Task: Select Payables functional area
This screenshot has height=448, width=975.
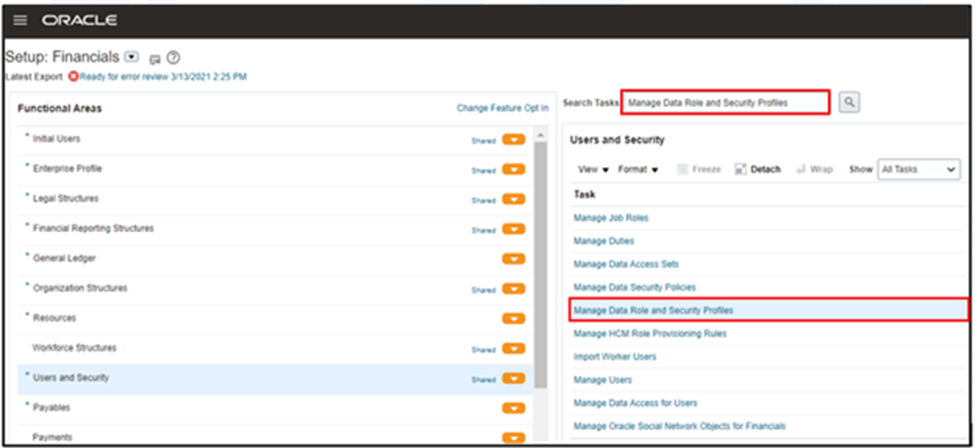Action: 51,408
